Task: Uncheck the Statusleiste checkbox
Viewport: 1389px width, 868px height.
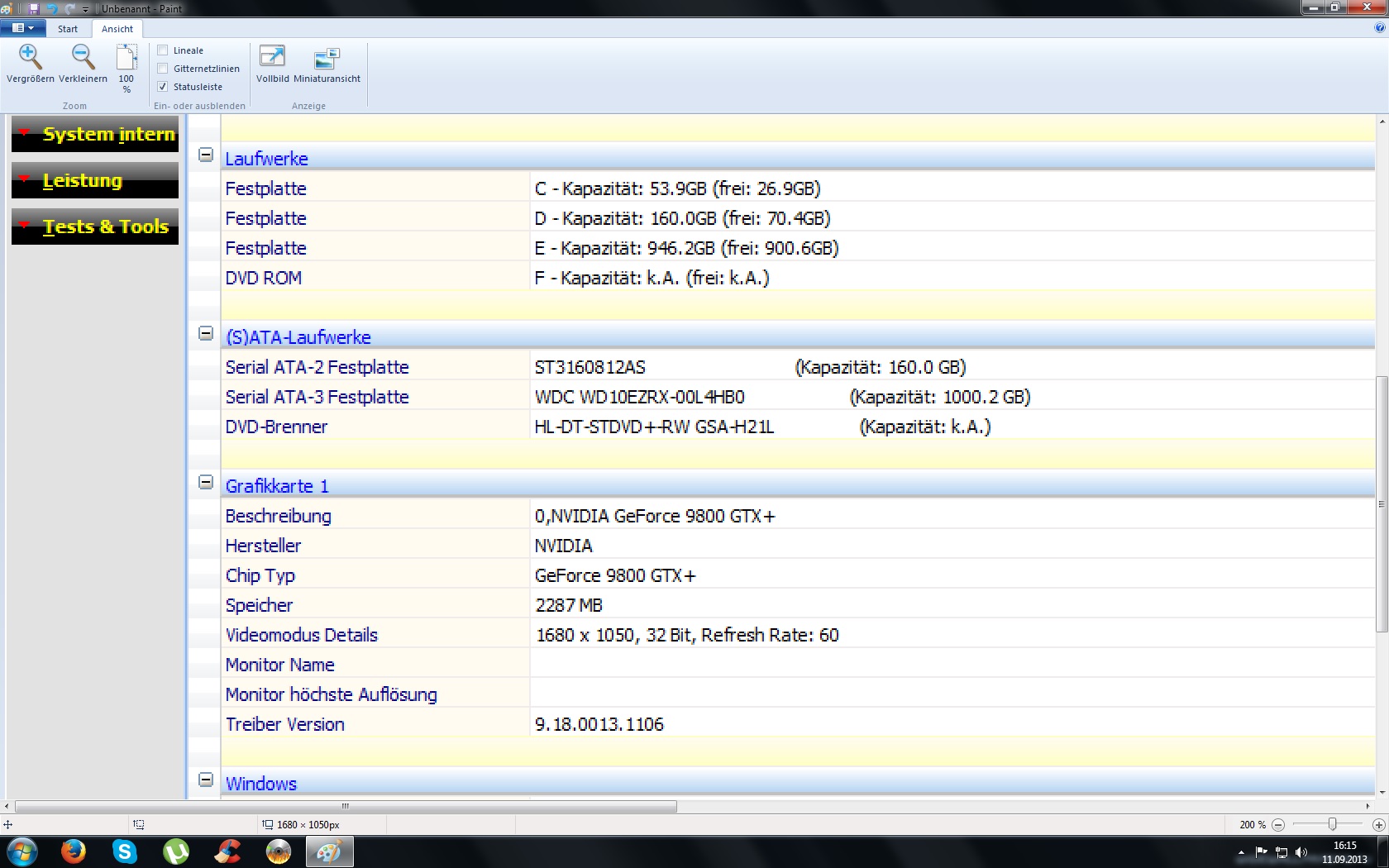Action: (163, 87)
